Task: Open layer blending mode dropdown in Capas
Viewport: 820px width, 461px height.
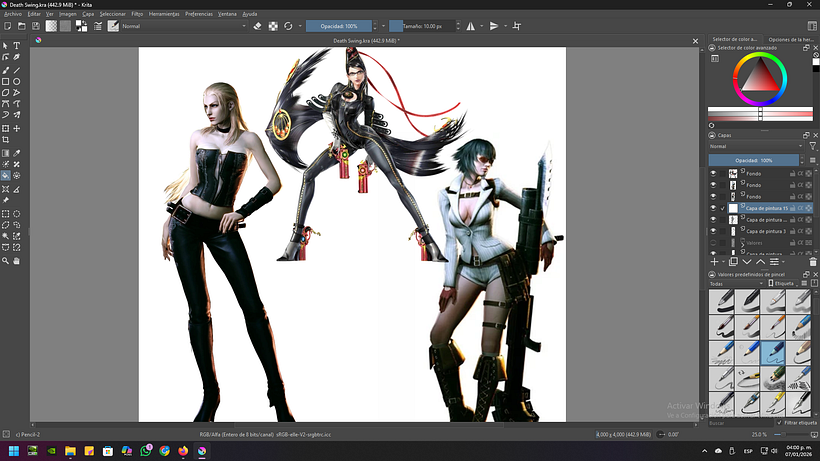Action: [x=756, y=146]
